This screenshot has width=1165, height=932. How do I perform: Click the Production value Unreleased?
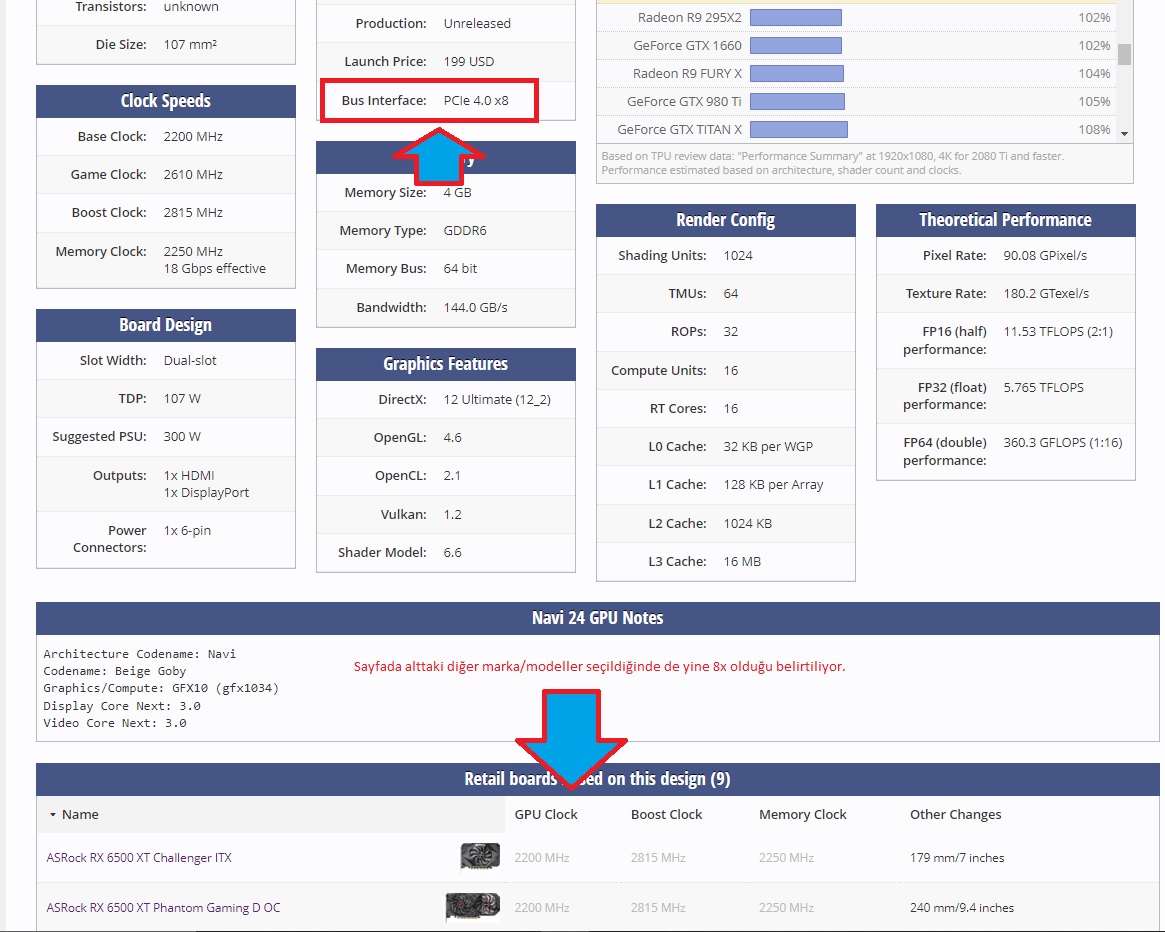point(477,23)
